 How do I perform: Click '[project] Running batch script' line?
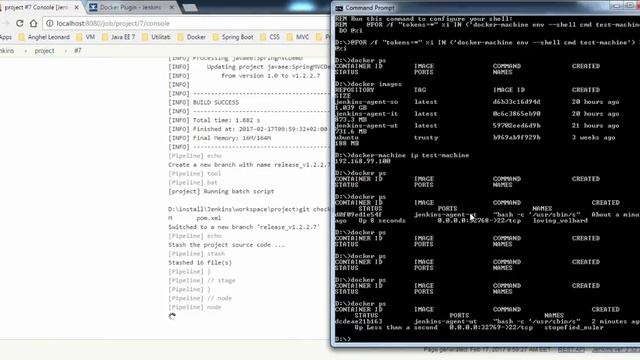[x=221, y=191]
